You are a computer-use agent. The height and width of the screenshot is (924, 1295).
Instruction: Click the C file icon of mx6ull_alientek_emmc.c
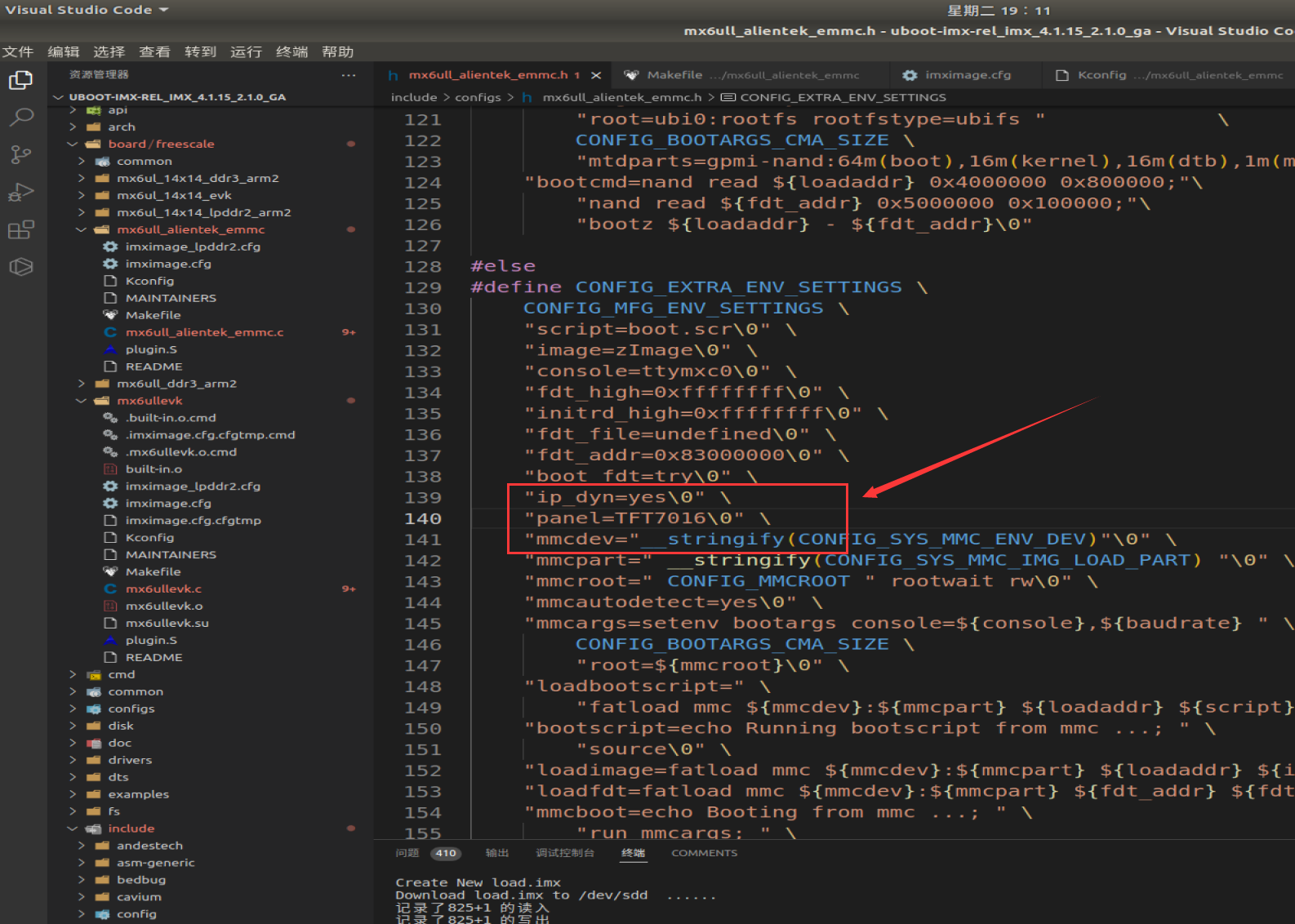[x=110, y=332]
